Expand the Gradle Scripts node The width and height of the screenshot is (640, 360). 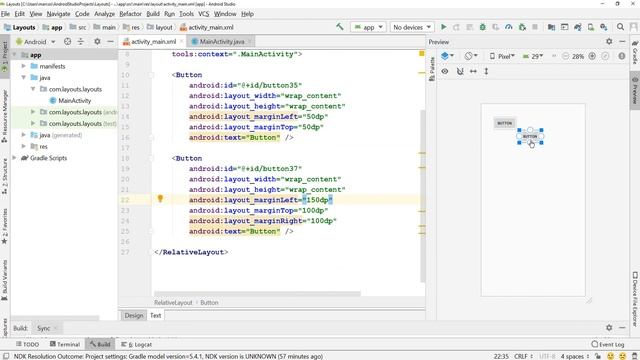(x=15, y=158)
